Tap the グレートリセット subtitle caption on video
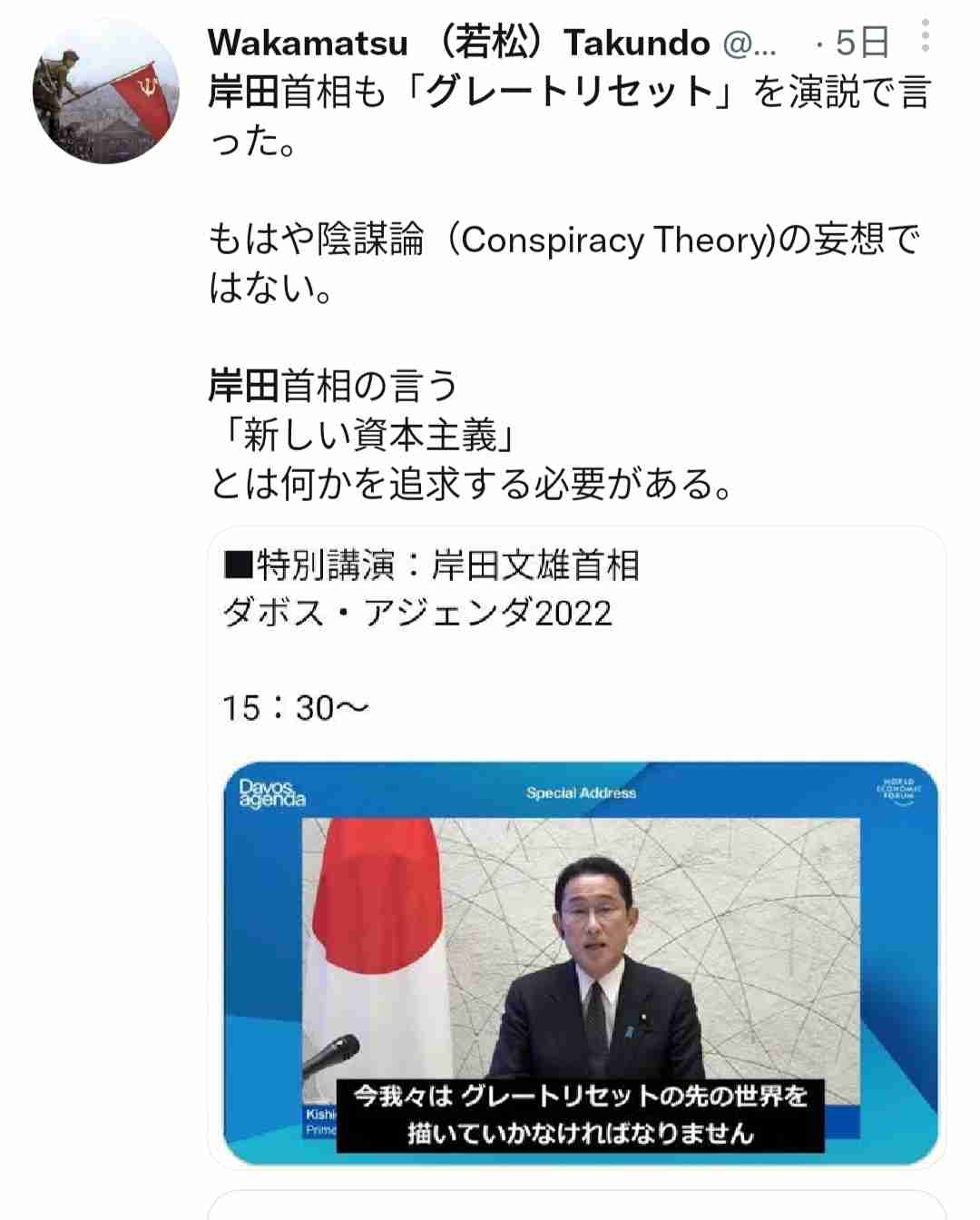 click(x=581, y=1115)
